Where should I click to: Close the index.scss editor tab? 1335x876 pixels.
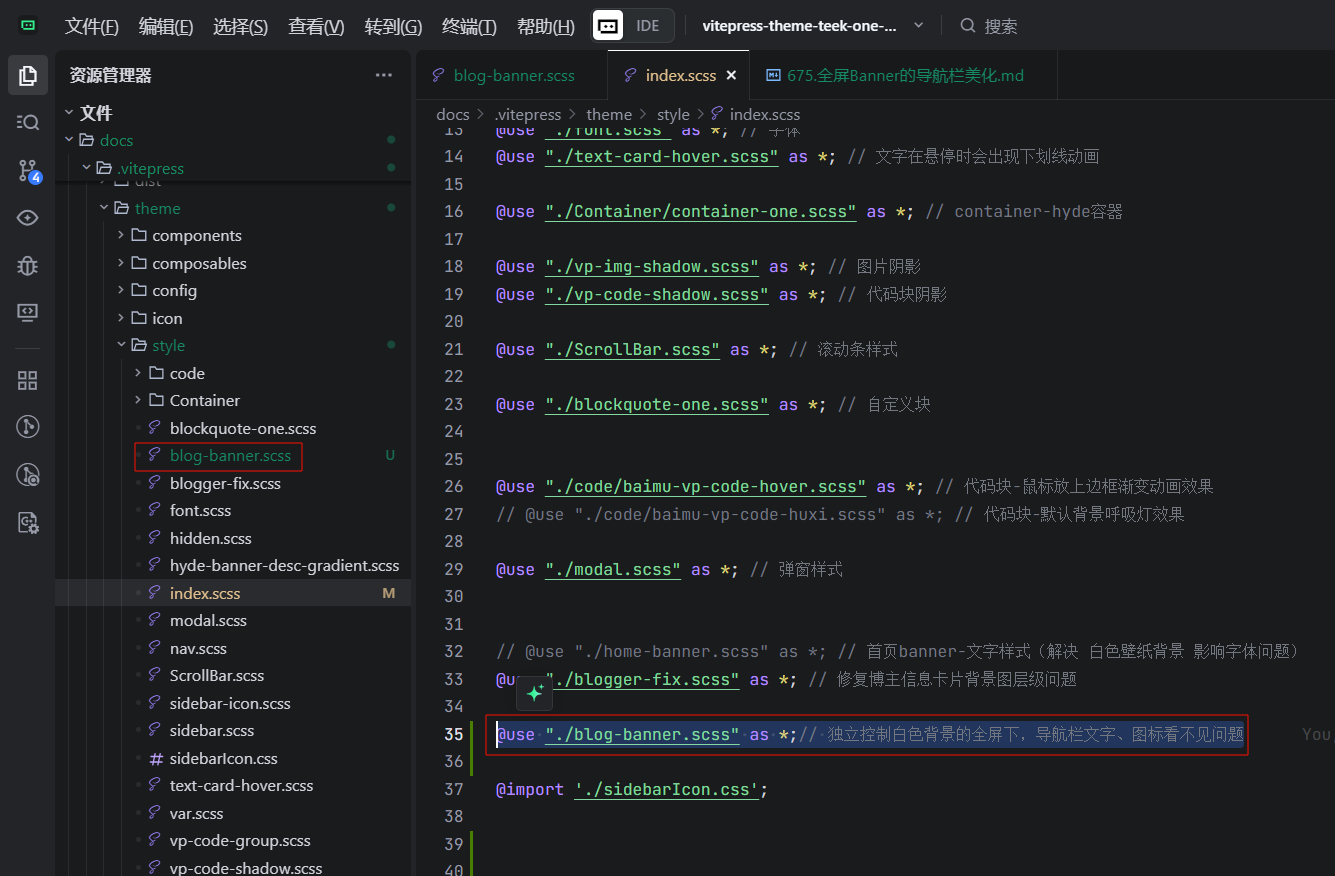point(731,75)
